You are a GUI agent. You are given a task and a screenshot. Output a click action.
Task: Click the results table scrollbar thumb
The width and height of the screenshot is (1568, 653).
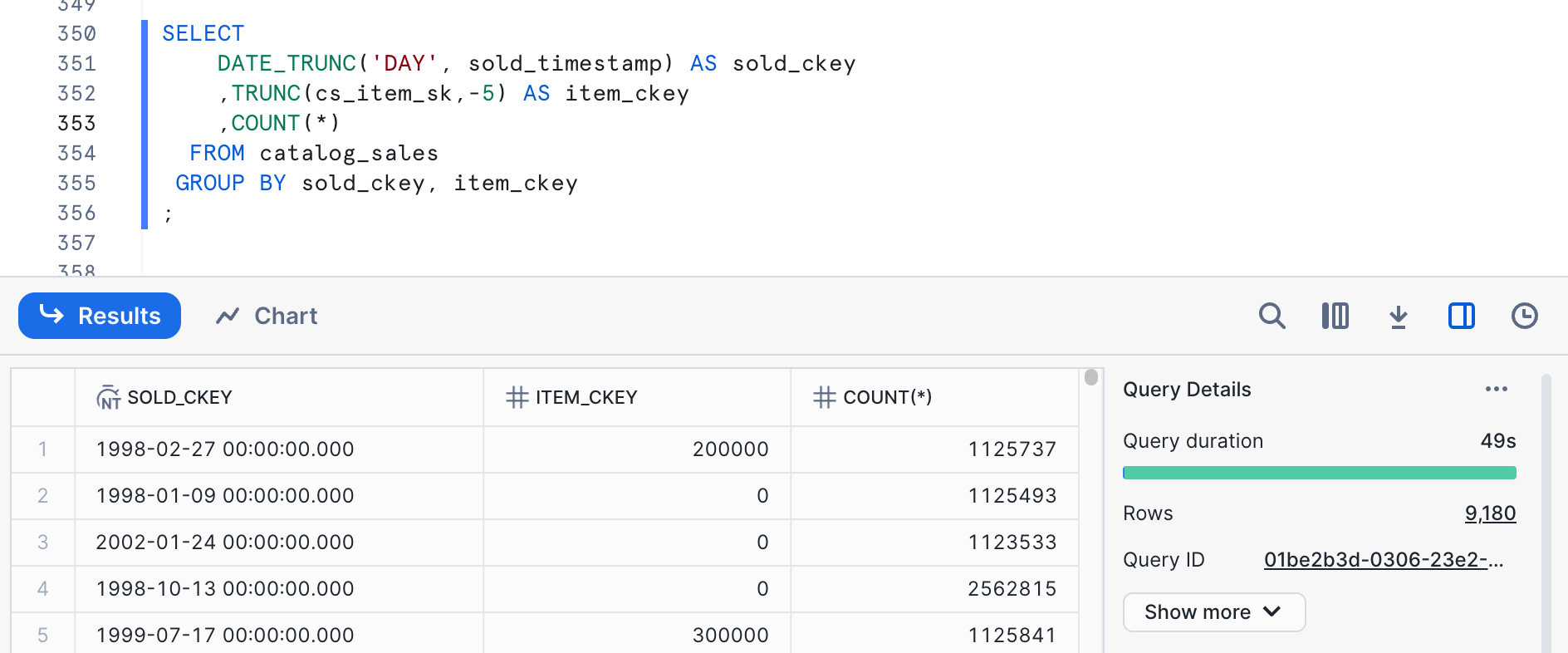click(x=1091, y=377)
